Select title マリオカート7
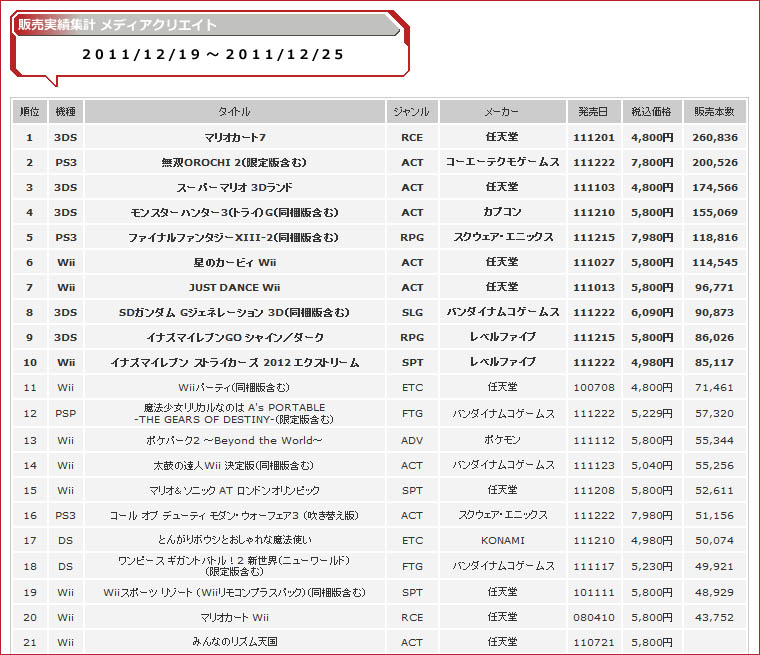The image size is (760, 655). (x=235, y=138)
